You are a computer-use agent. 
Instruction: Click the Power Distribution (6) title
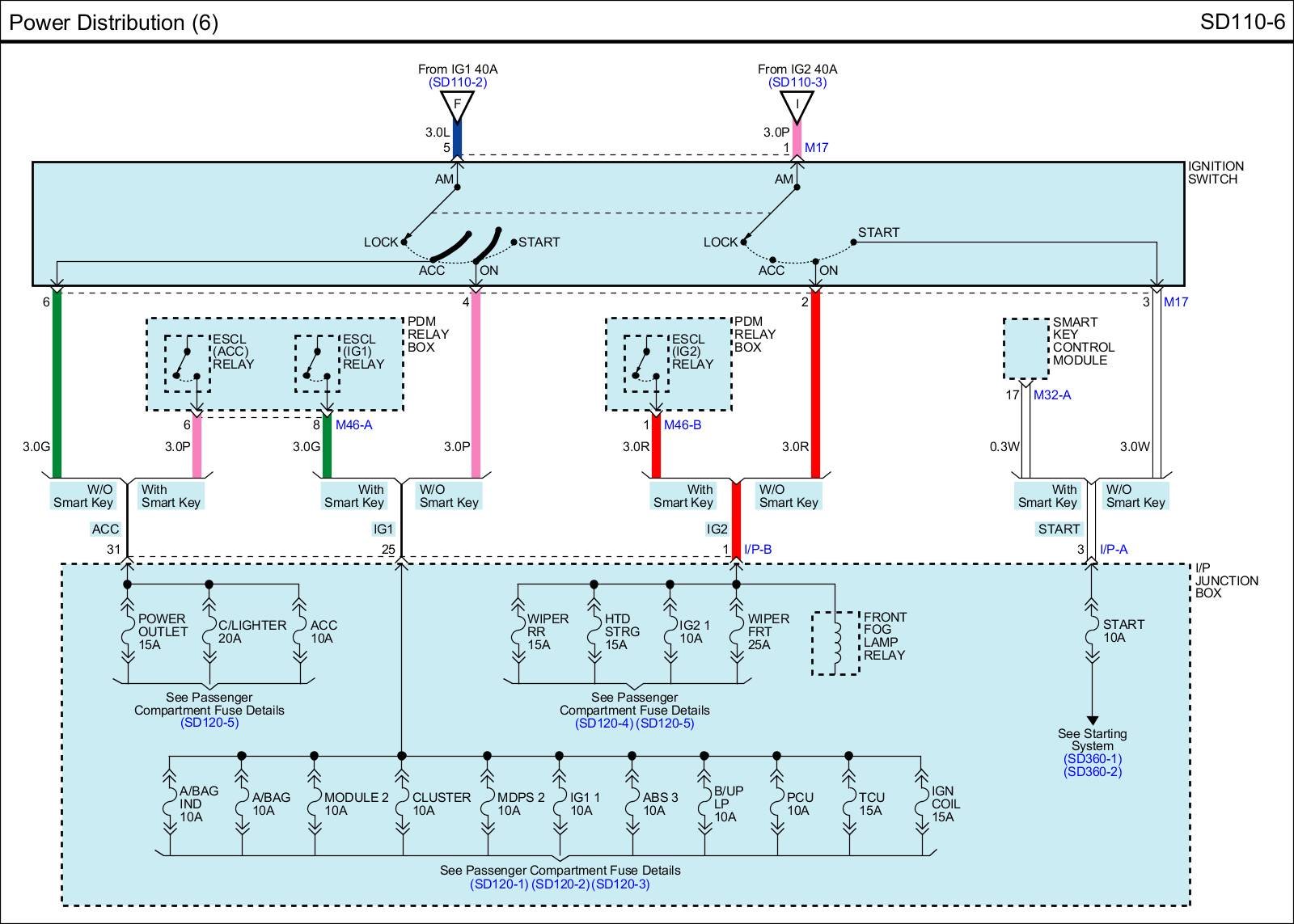tap(113, 23)
